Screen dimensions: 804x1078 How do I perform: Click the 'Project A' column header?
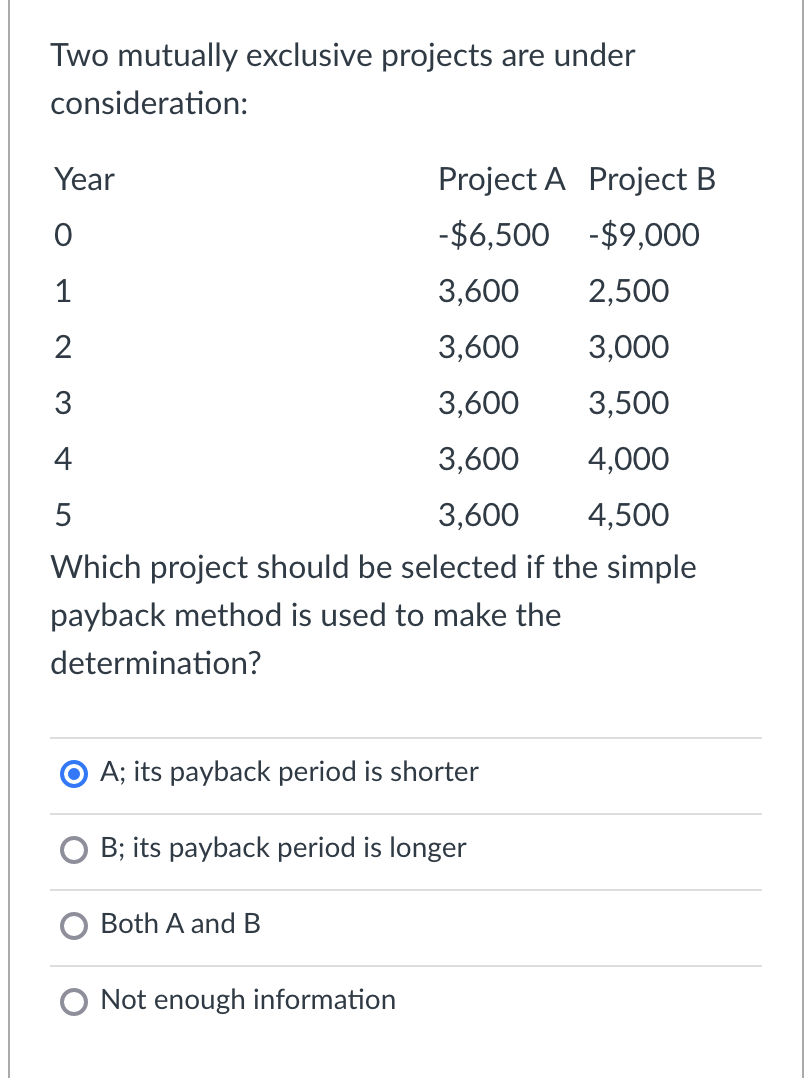coord(503,180)
